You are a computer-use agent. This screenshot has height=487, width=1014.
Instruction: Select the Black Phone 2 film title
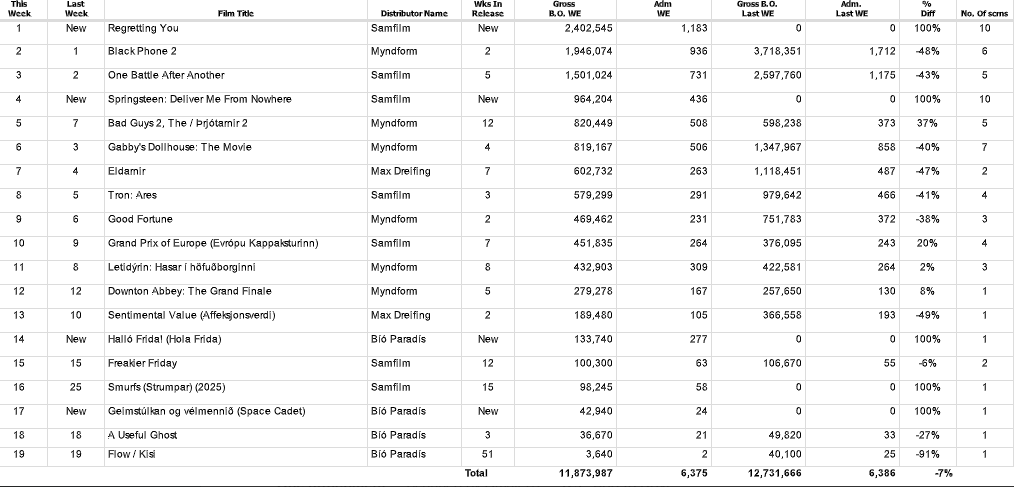point(142,51)
